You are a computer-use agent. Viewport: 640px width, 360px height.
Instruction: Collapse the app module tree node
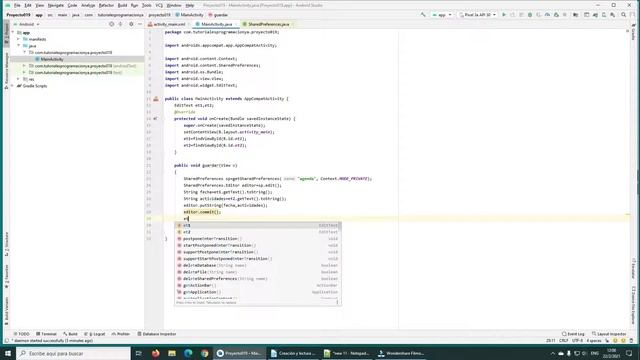13,32
